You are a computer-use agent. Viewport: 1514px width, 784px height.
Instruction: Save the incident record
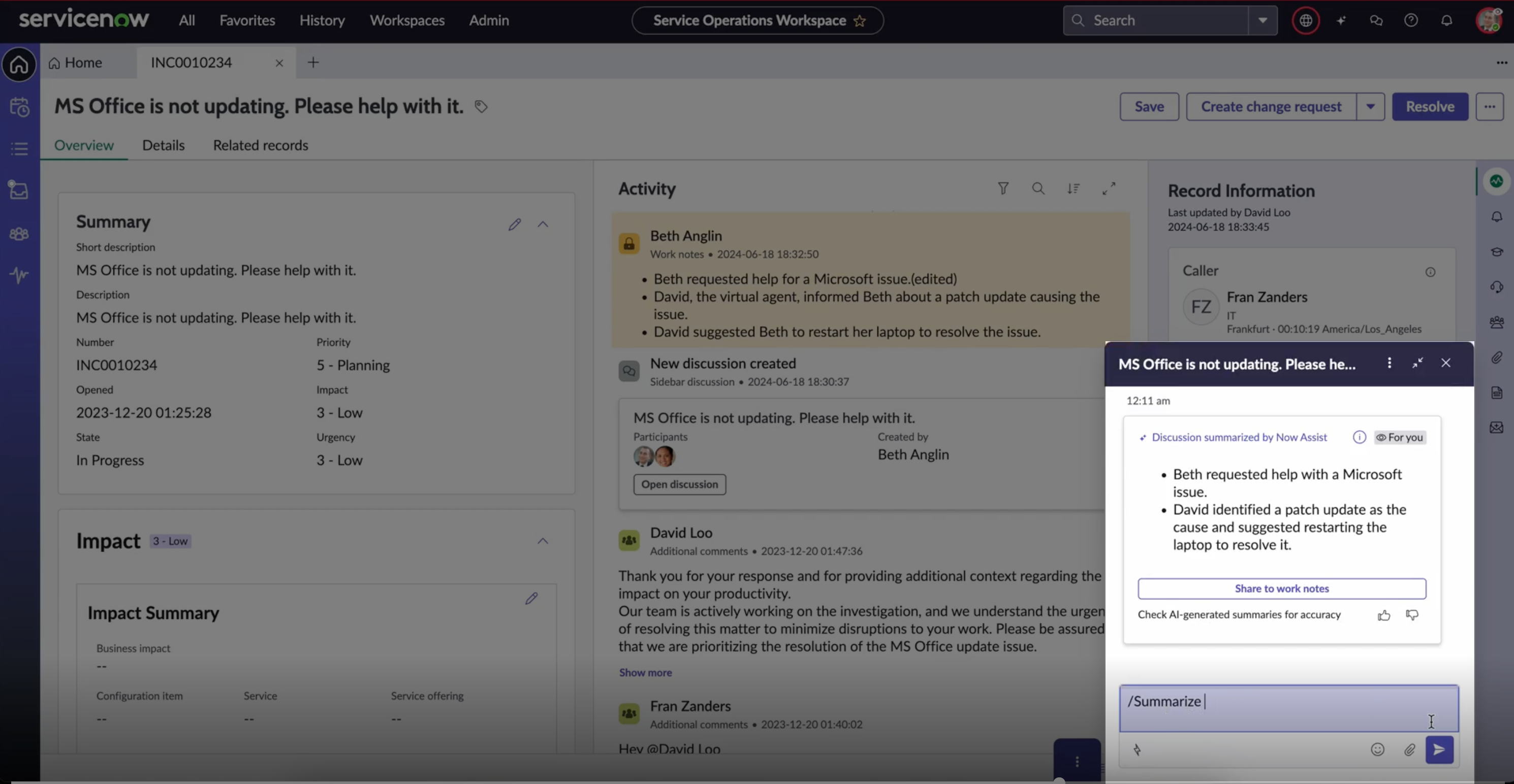(x=1149, y=107)
